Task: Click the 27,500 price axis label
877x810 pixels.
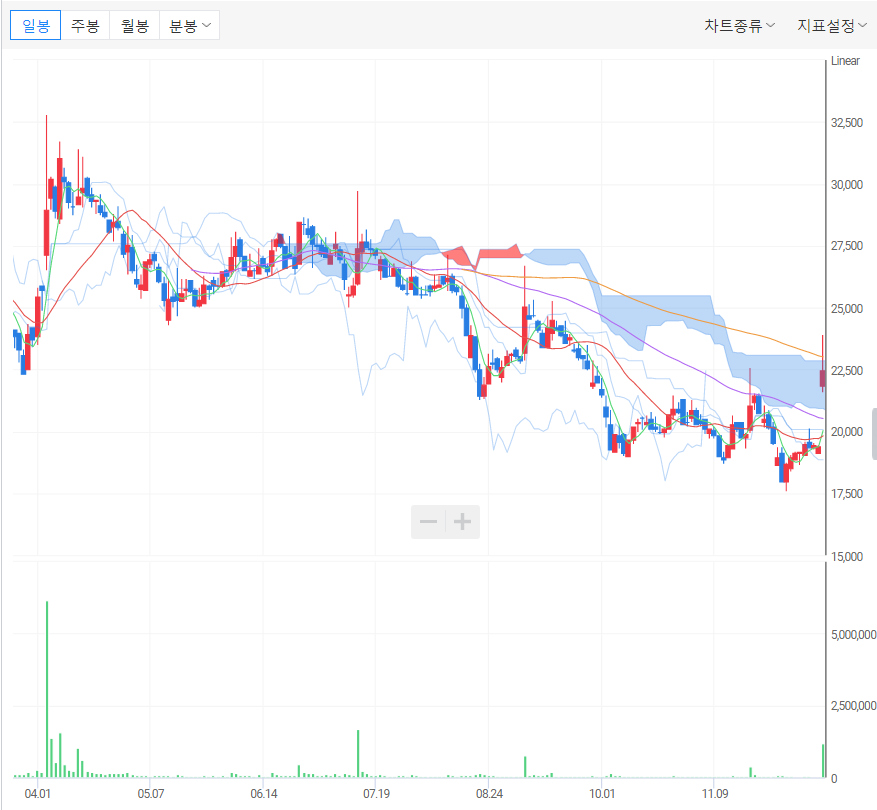Action: pyautogui.click(x=847, y=246)
